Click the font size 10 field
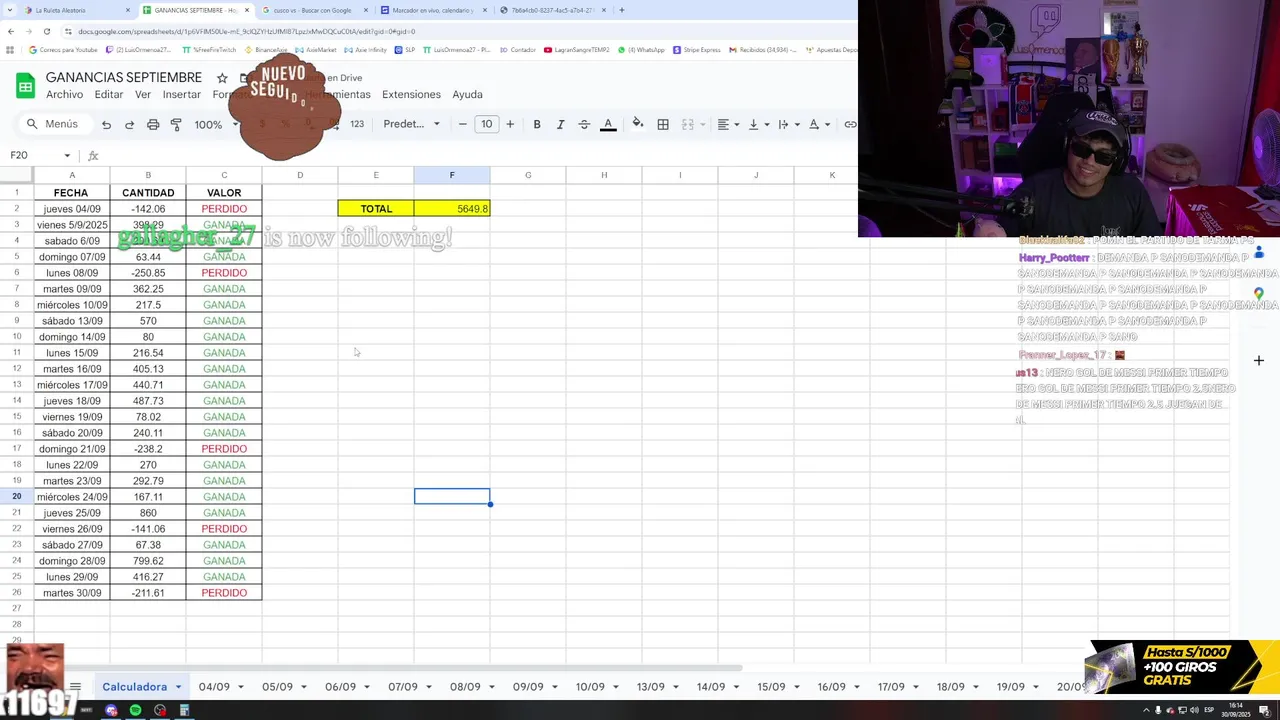1280x720 pixels. point(486,124)
